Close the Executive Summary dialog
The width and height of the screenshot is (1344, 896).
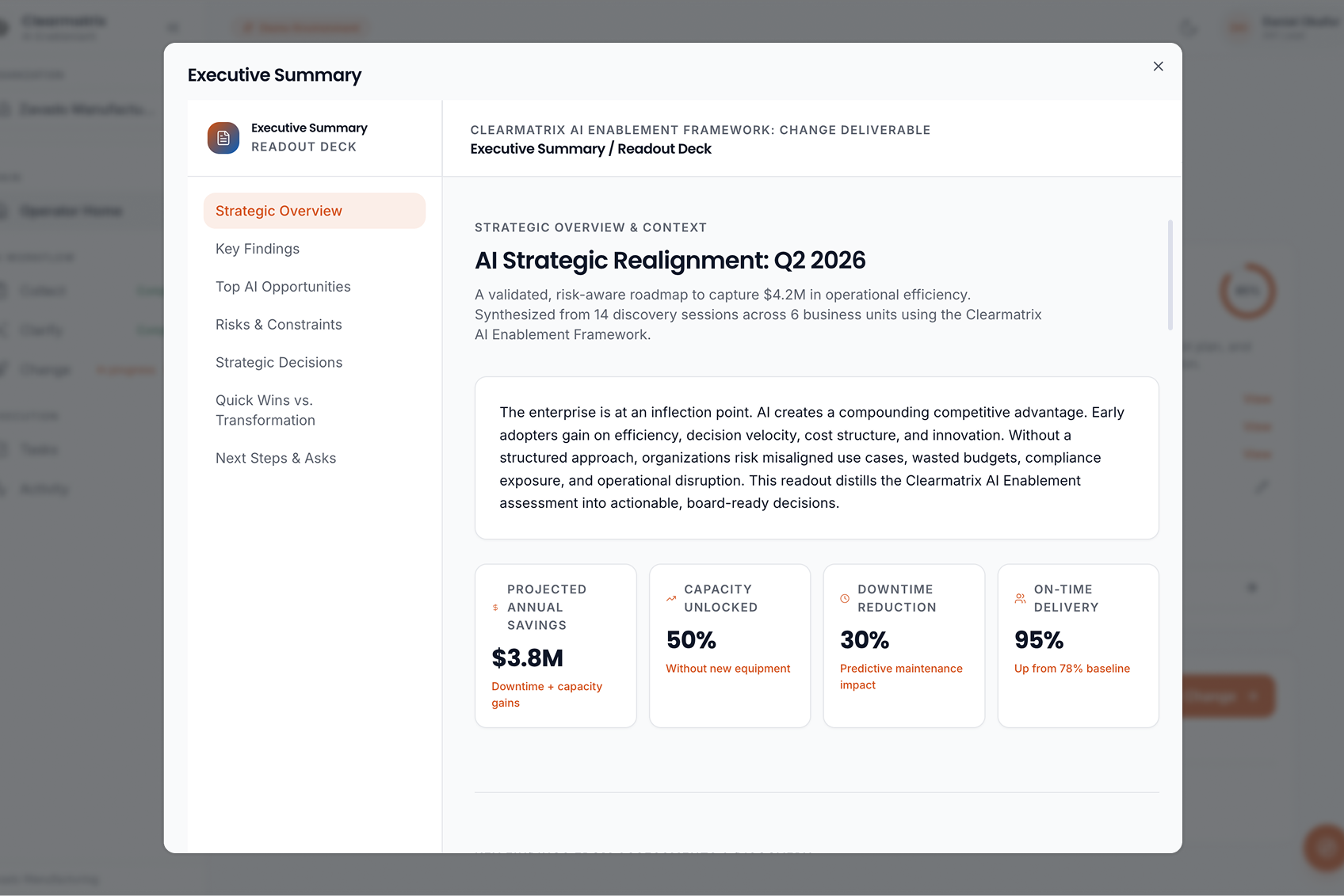[x=1158, y=67]
